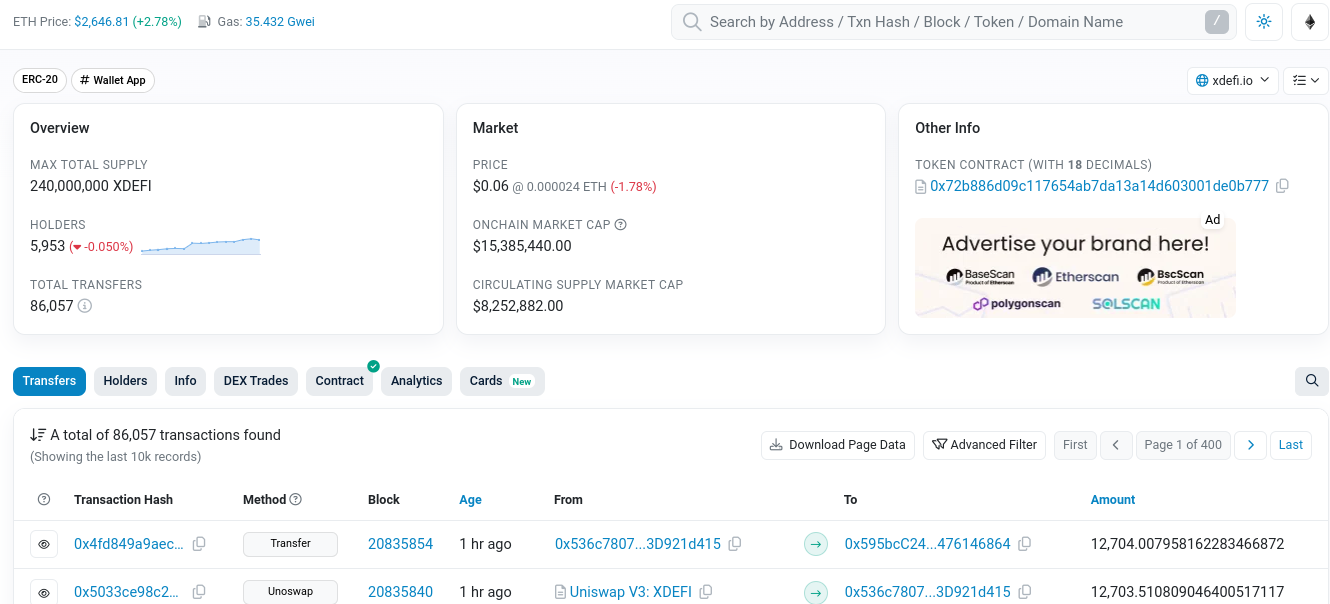Copy transaction hash 0x4fd849a9aec using its copy icon
The height and width of the screenshot is (604, 1330).
198,543
